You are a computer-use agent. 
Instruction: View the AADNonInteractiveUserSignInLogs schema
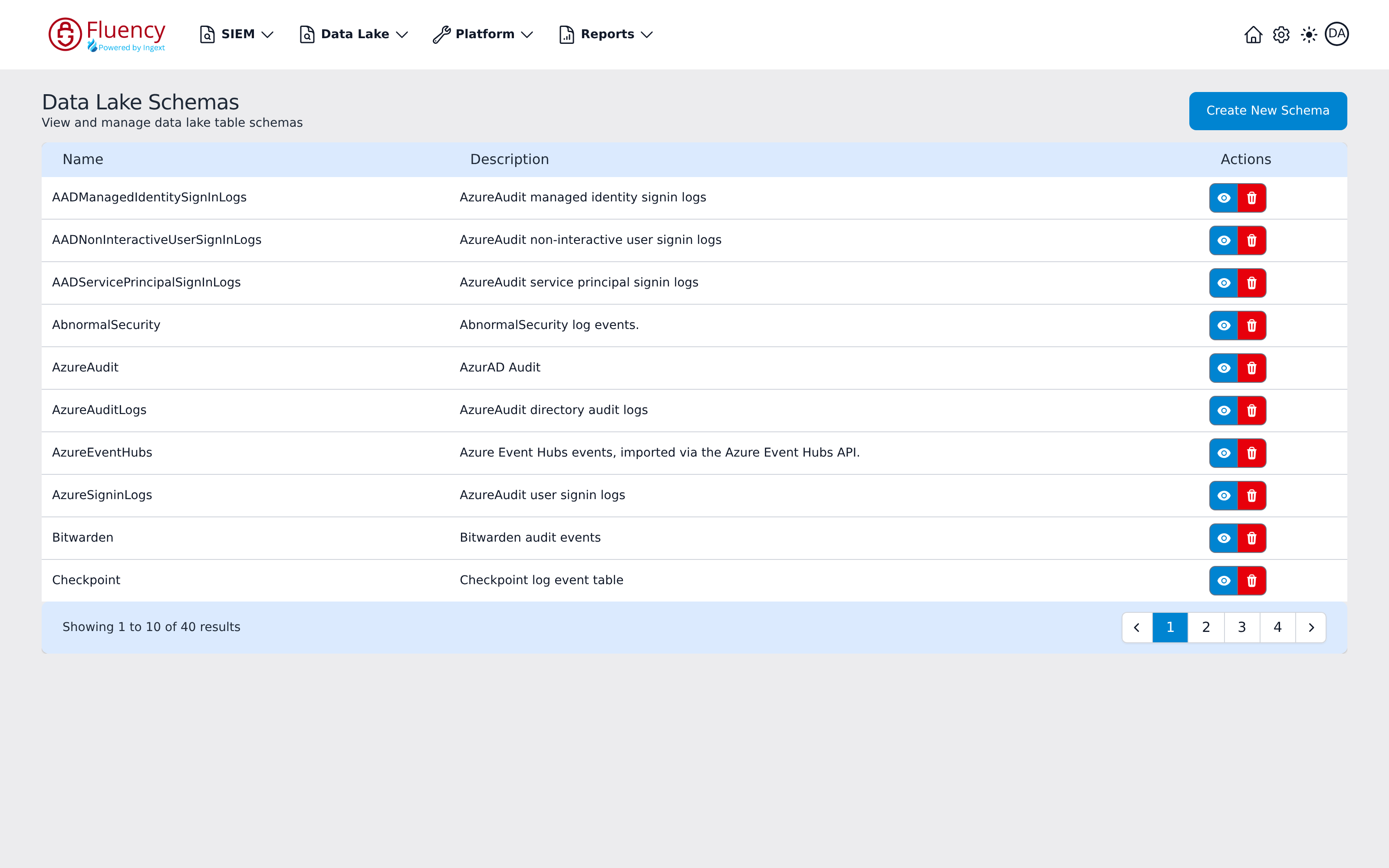coord(1224,240)
